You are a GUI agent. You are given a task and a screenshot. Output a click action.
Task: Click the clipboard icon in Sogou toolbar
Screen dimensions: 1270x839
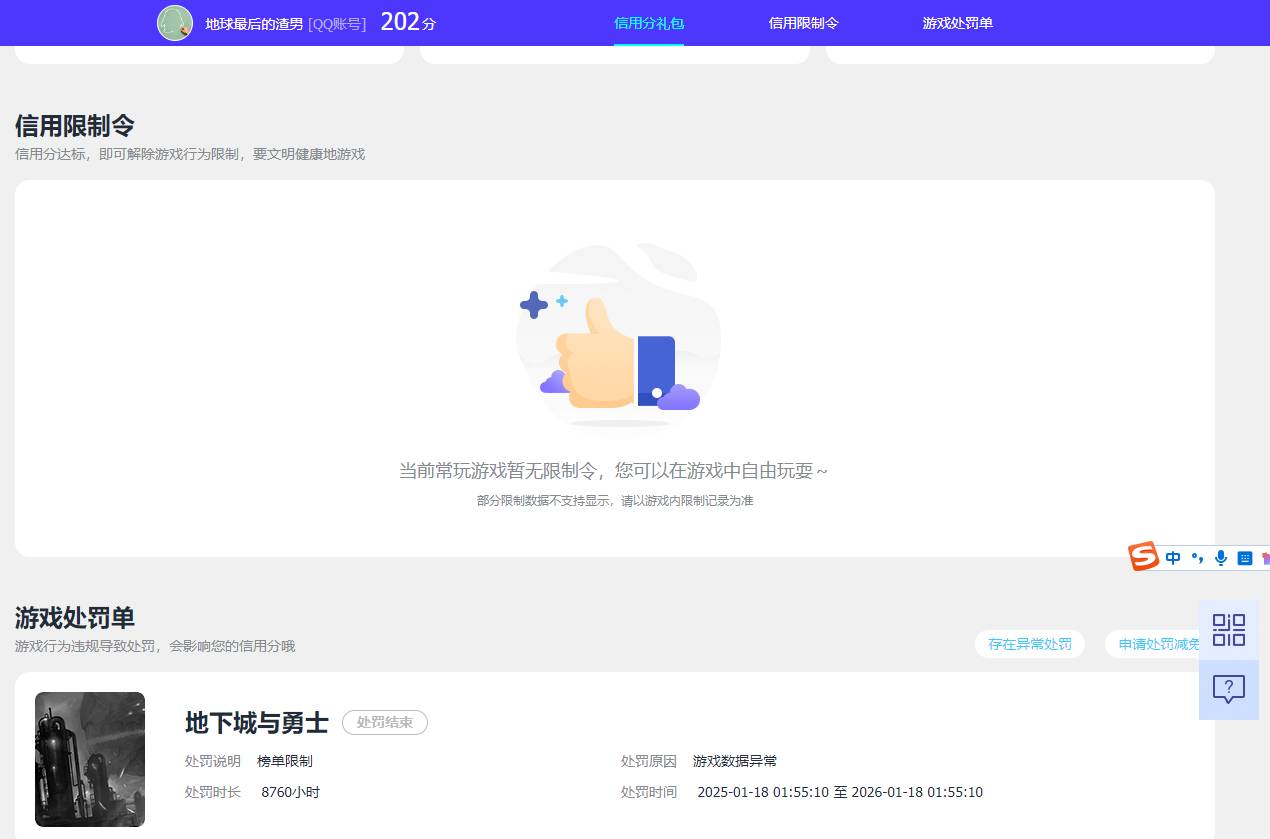coord(1265,558)
